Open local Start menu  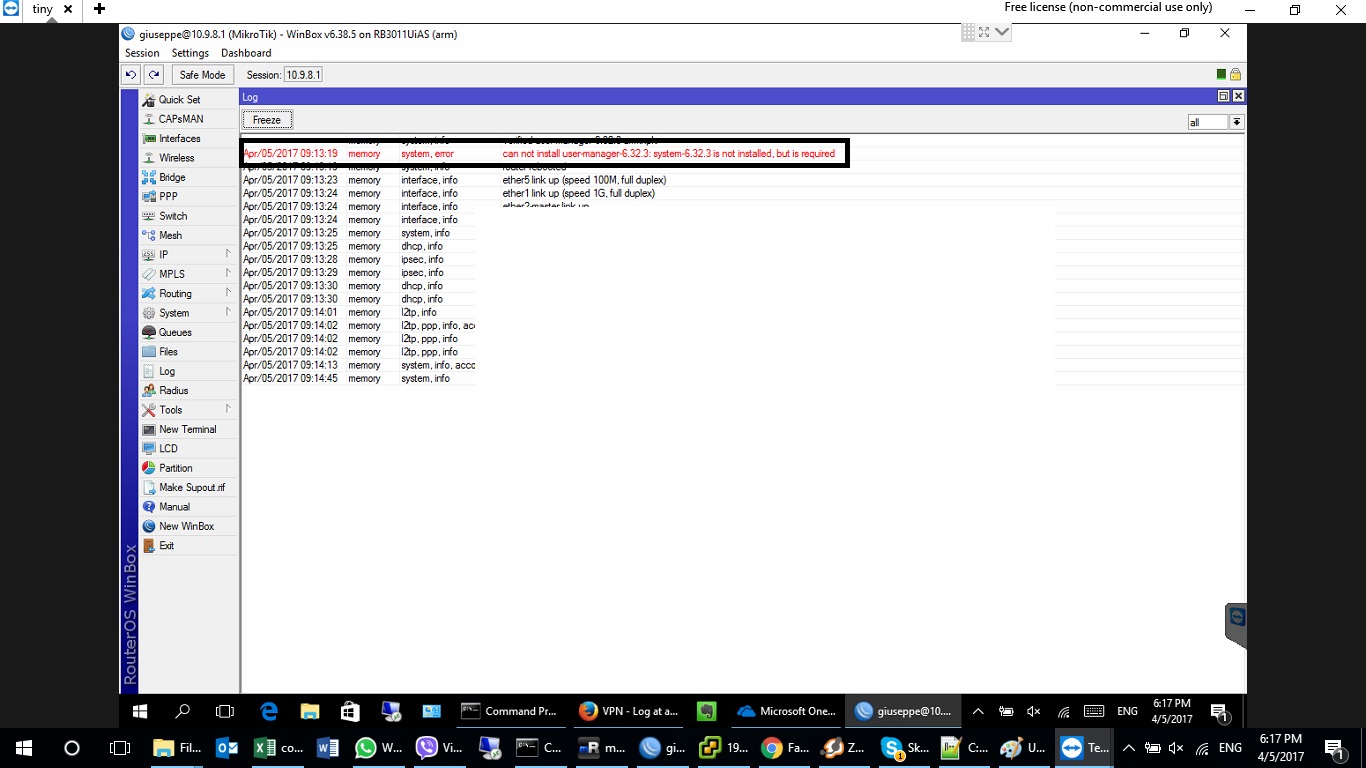(23, 747)
